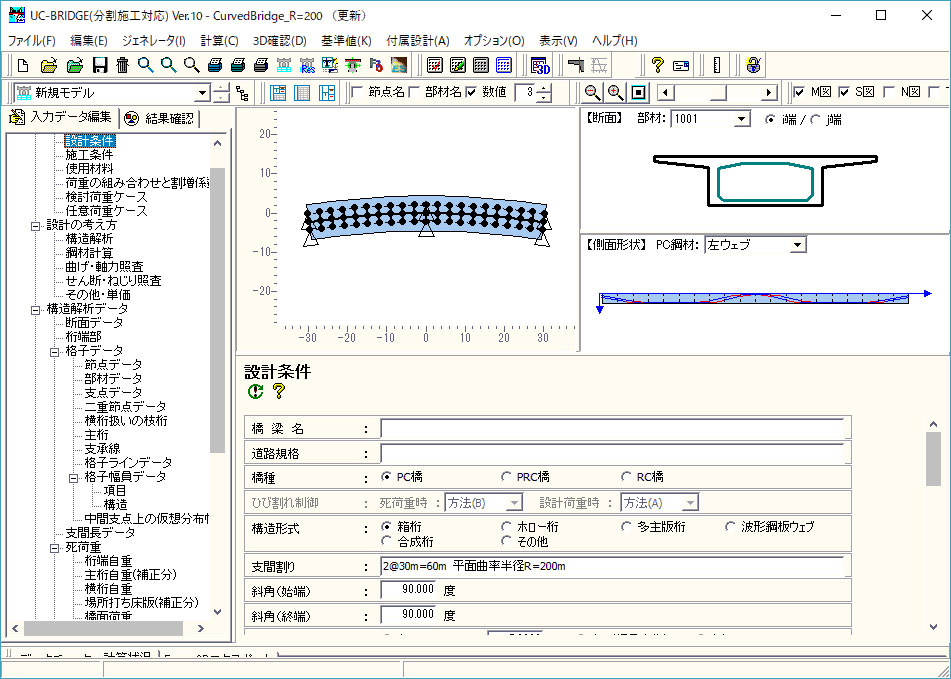Screen dimensions: 951x679
Task: Click the first blue layout view icon
Action: (x=278, y=93)
